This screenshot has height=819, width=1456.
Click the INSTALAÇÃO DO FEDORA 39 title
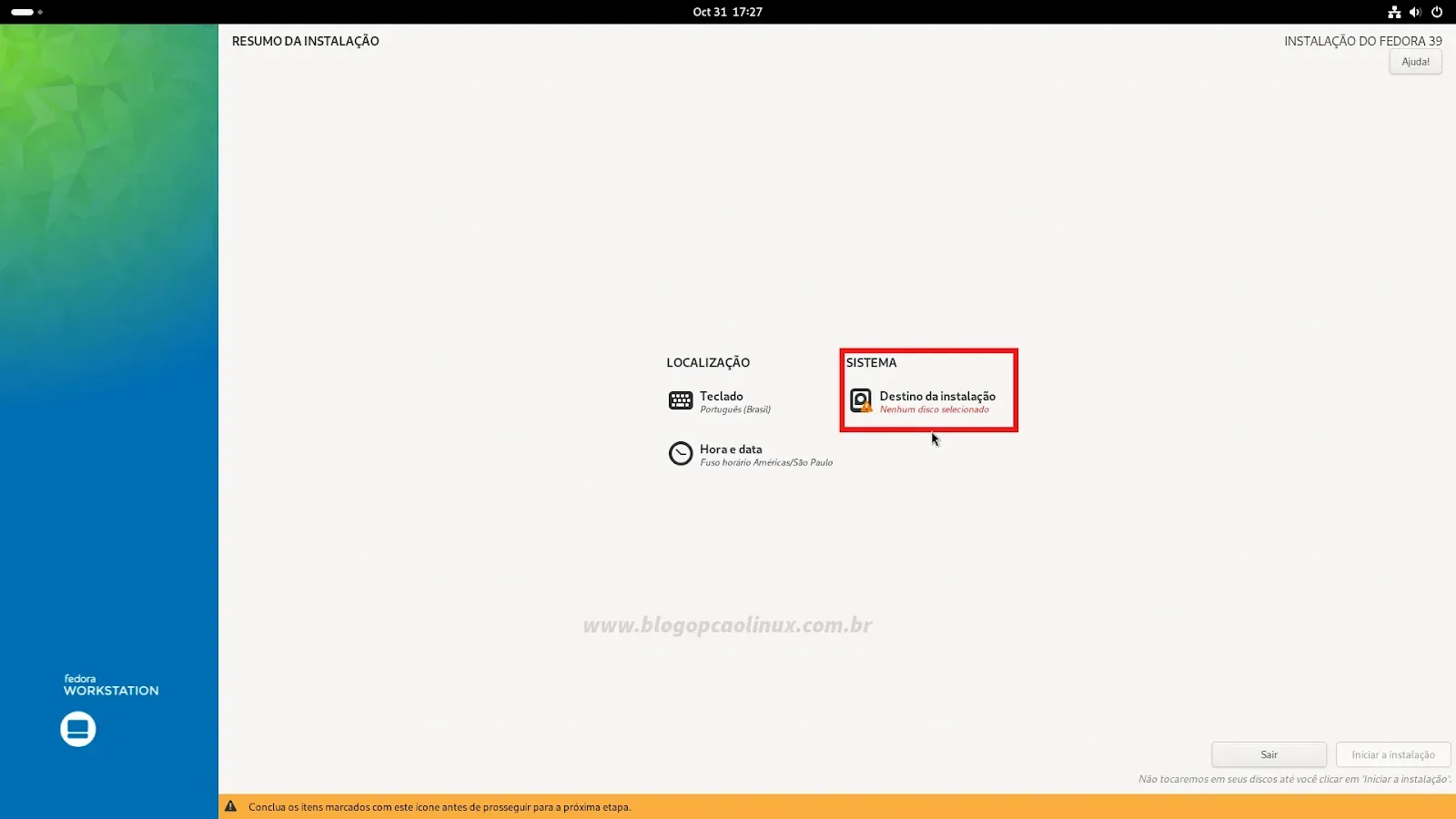pyautogui.click(x=1363, y=41)
